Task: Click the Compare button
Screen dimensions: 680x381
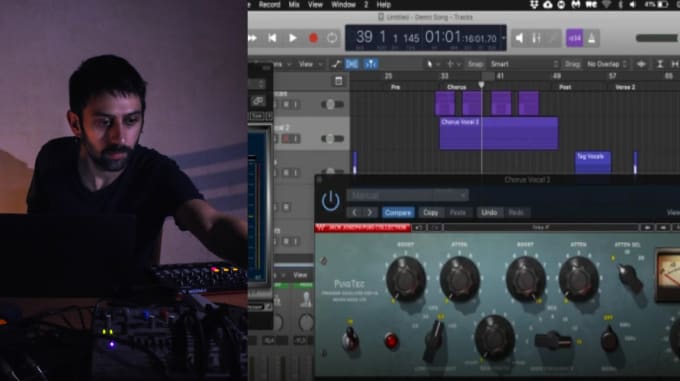Action: (x=398, y=212)
